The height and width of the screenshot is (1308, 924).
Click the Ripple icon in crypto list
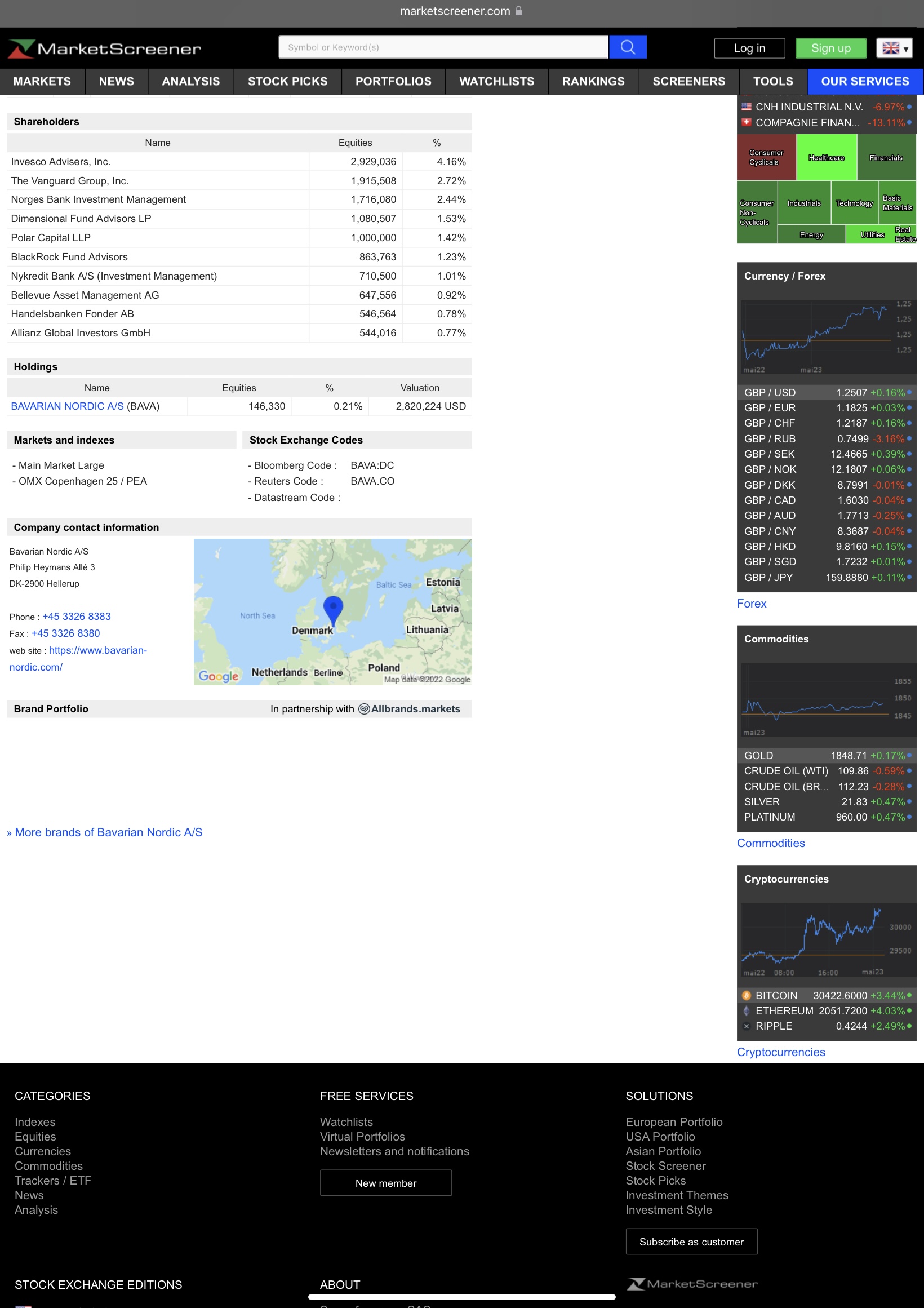[747, 1026]
